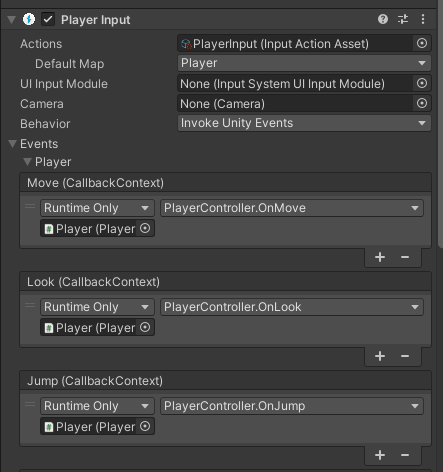Open object picker in Jump event target
This screenshot has height=472, width=443.
[x=145, y=426]
